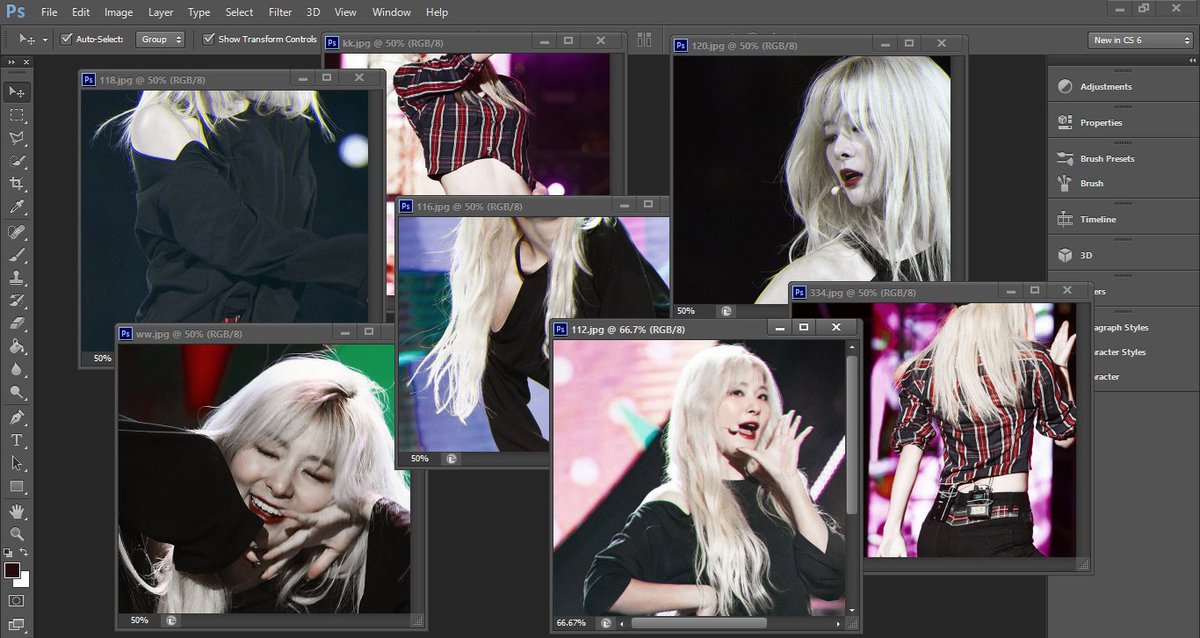
Task: Select the Paint Bucket tool
Action: click(17, 347)
